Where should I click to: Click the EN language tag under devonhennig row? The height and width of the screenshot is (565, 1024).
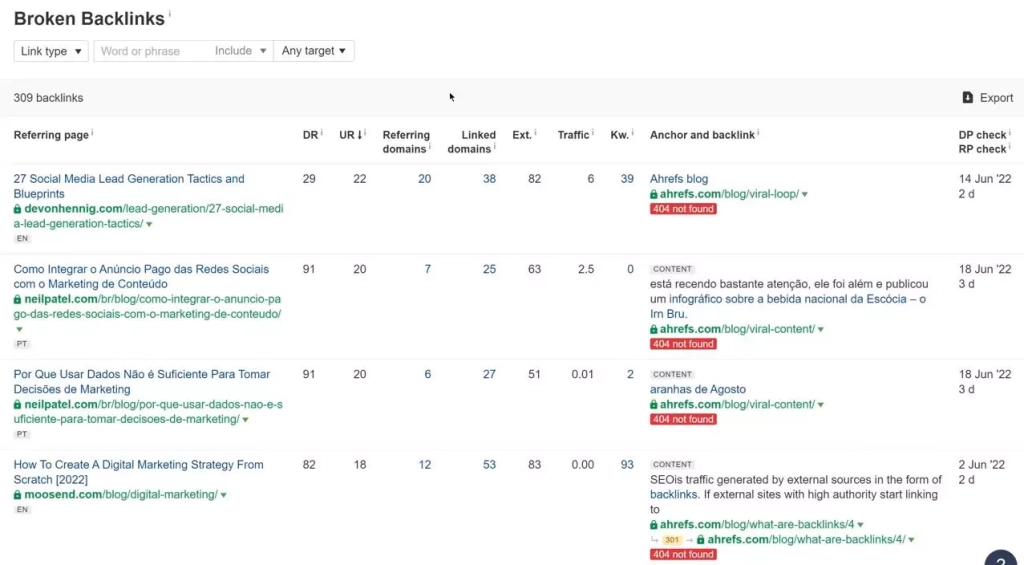click(x=22, y=238)
